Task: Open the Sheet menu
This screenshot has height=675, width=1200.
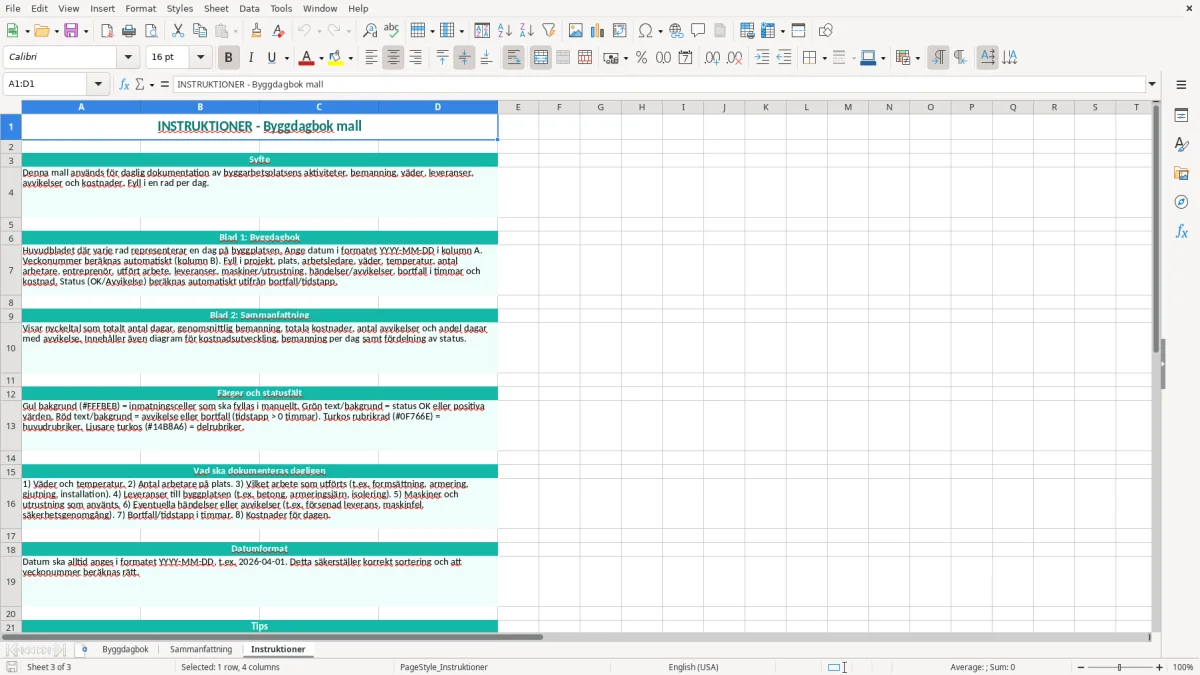Action: click(x=216, y=8)
